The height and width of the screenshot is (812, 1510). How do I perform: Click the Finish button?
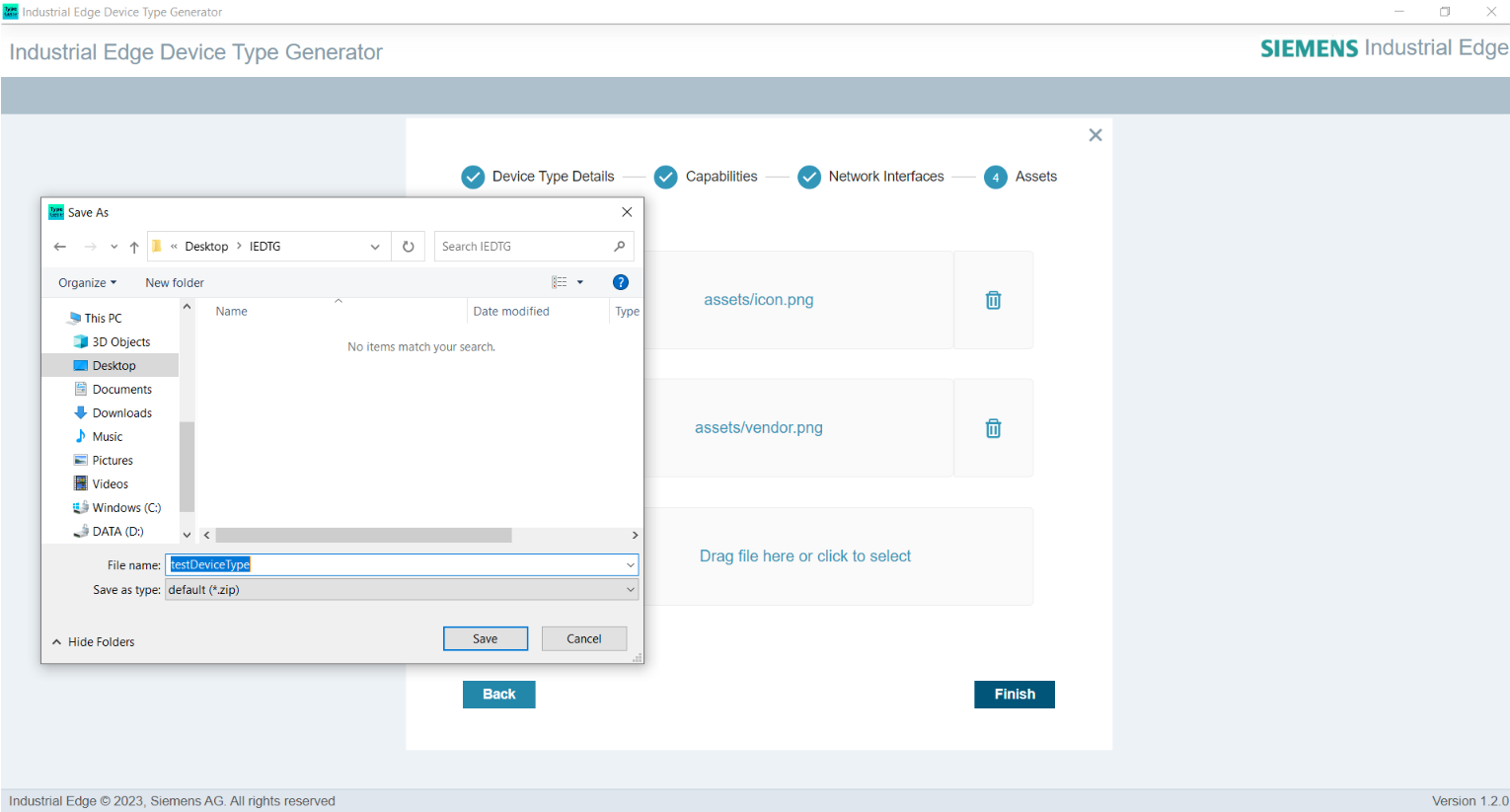[1014, 694]
